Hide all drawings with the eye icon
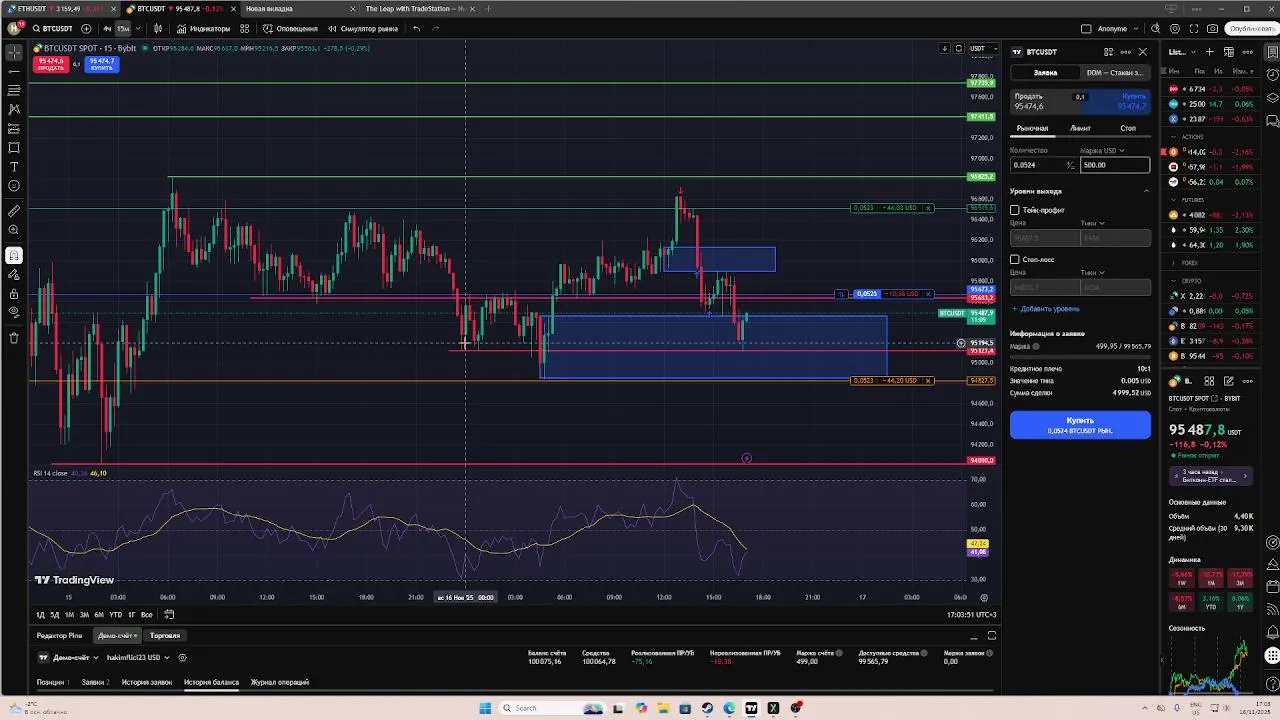Image resolution: width=1280 pixels, height=720 pixels. [x=14, y=312]
